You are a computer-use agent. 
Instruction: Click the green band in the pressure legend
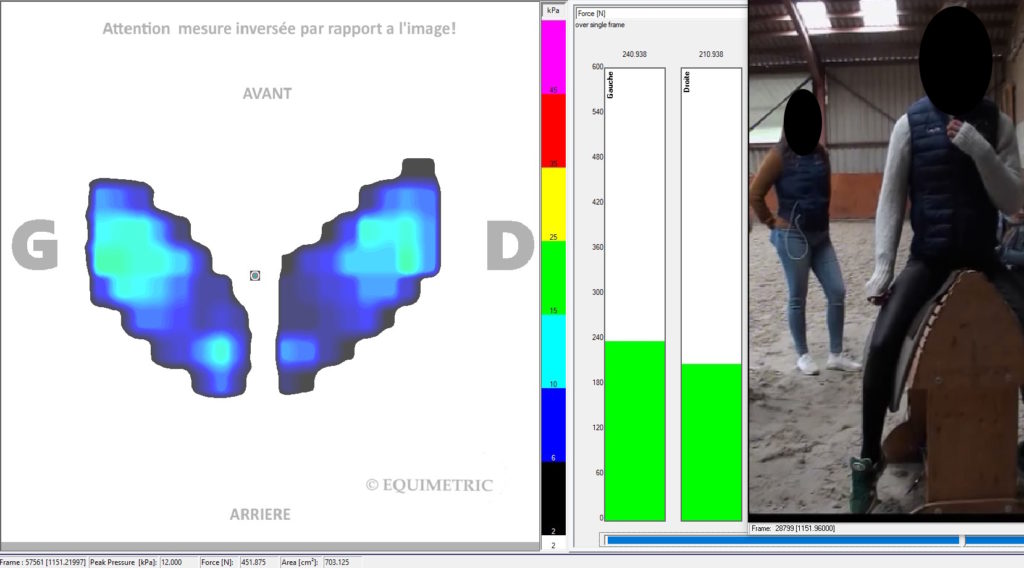554,278
